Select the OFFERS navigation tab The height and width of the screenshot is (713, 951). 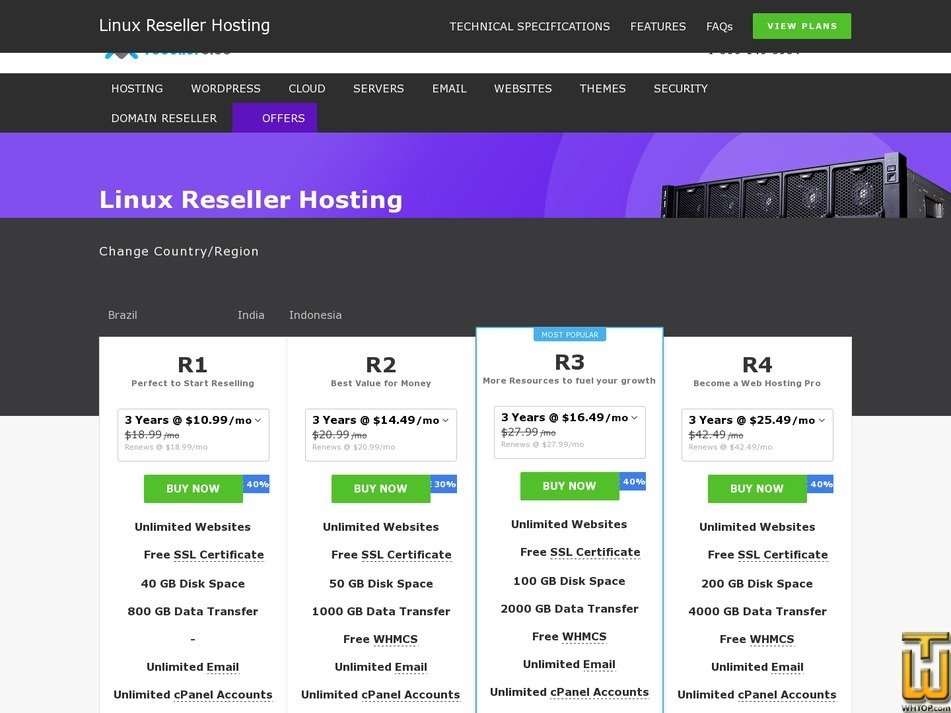[283, 118]
